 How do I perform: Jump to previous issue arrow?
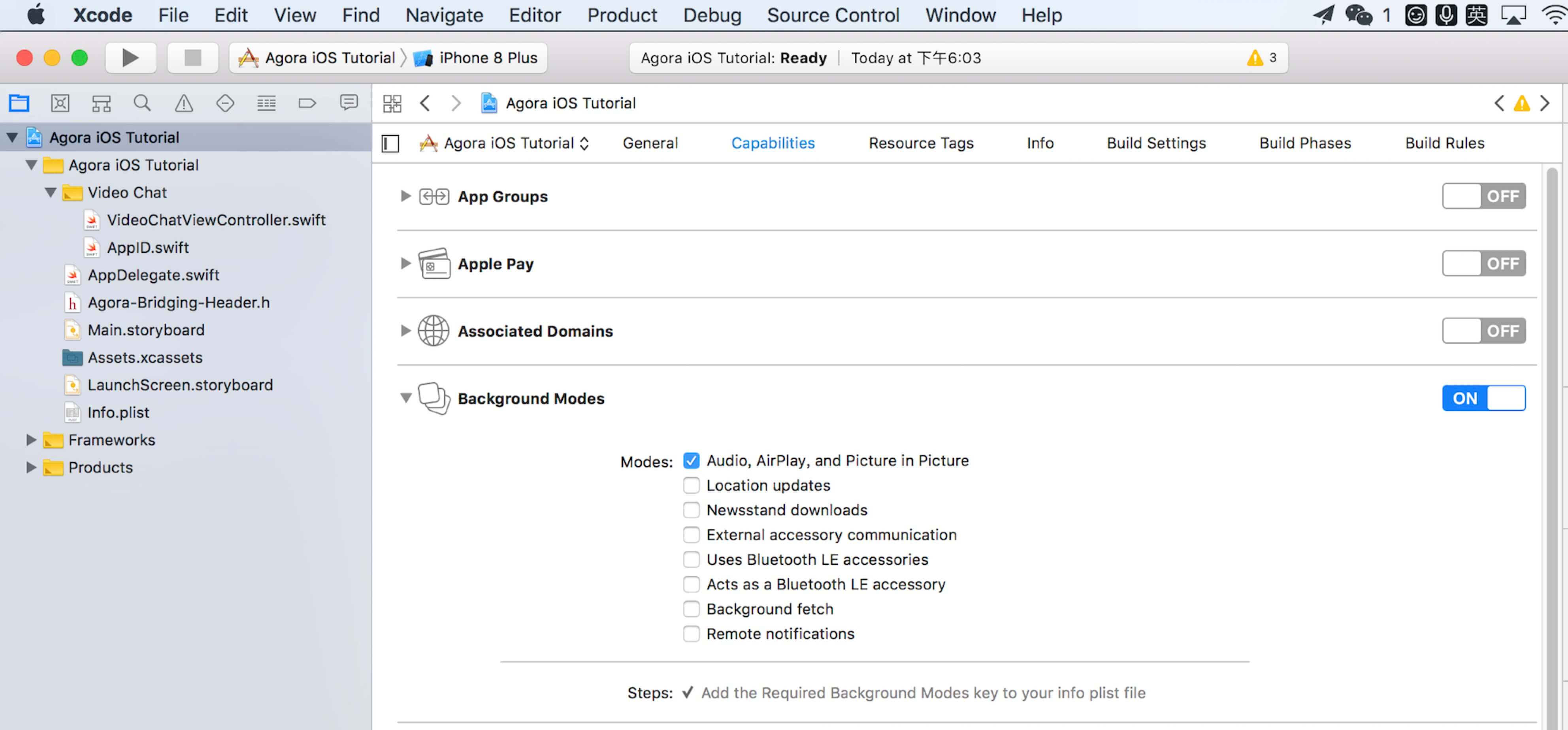pyautogui.click(x=1499, y=103)
